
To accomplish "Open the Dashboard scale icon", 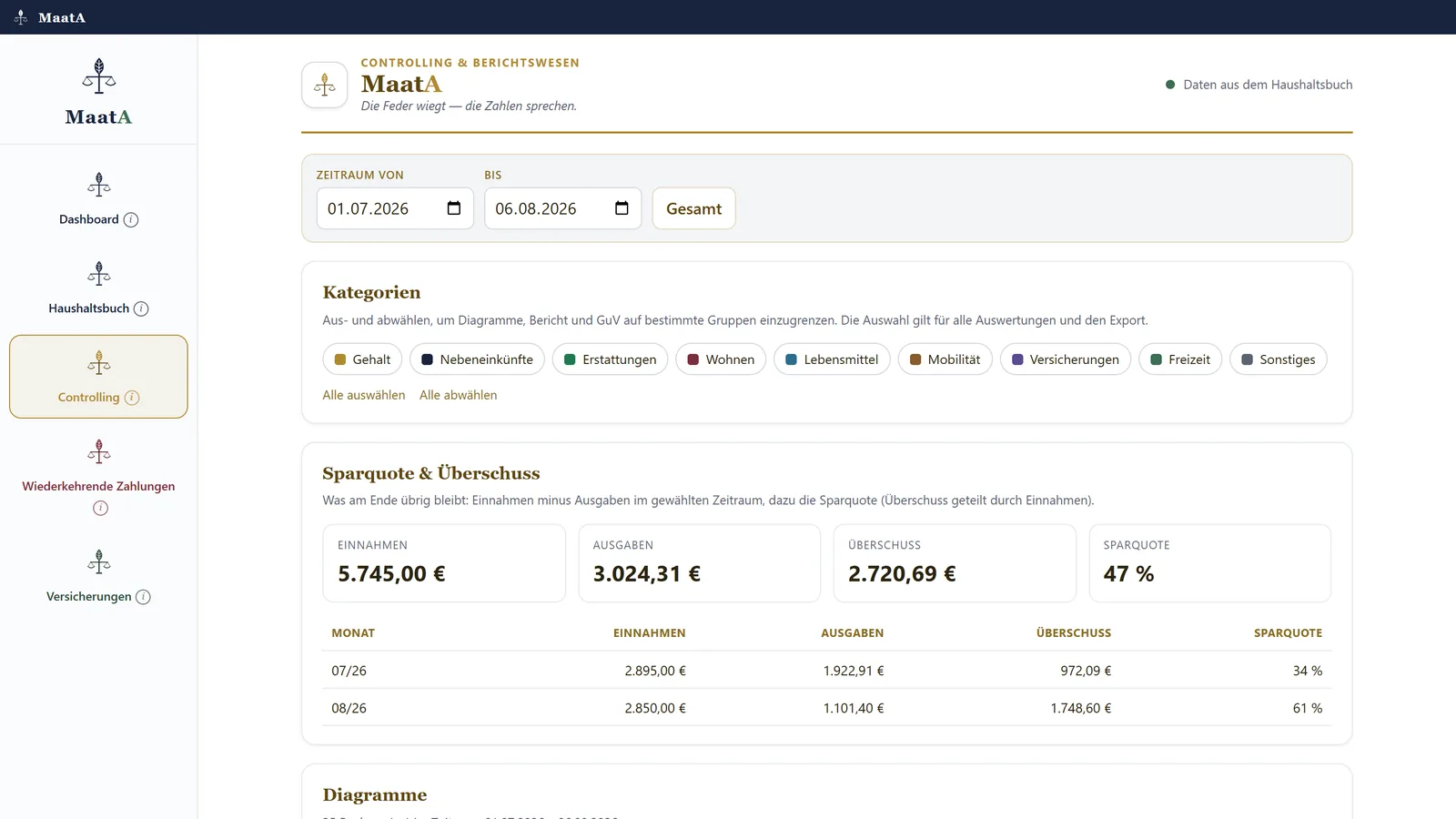I will pyautogui.click(x=99, y=186).
